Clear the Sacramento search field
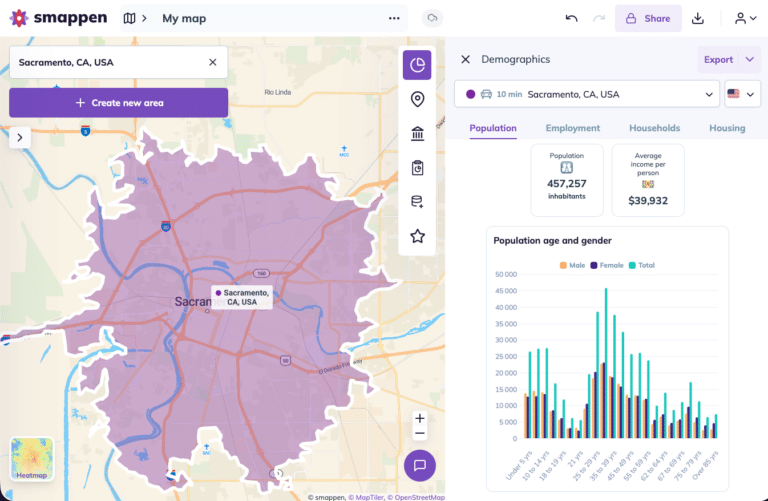This screenshot has height=501, width=768. [x=213, y=62]
